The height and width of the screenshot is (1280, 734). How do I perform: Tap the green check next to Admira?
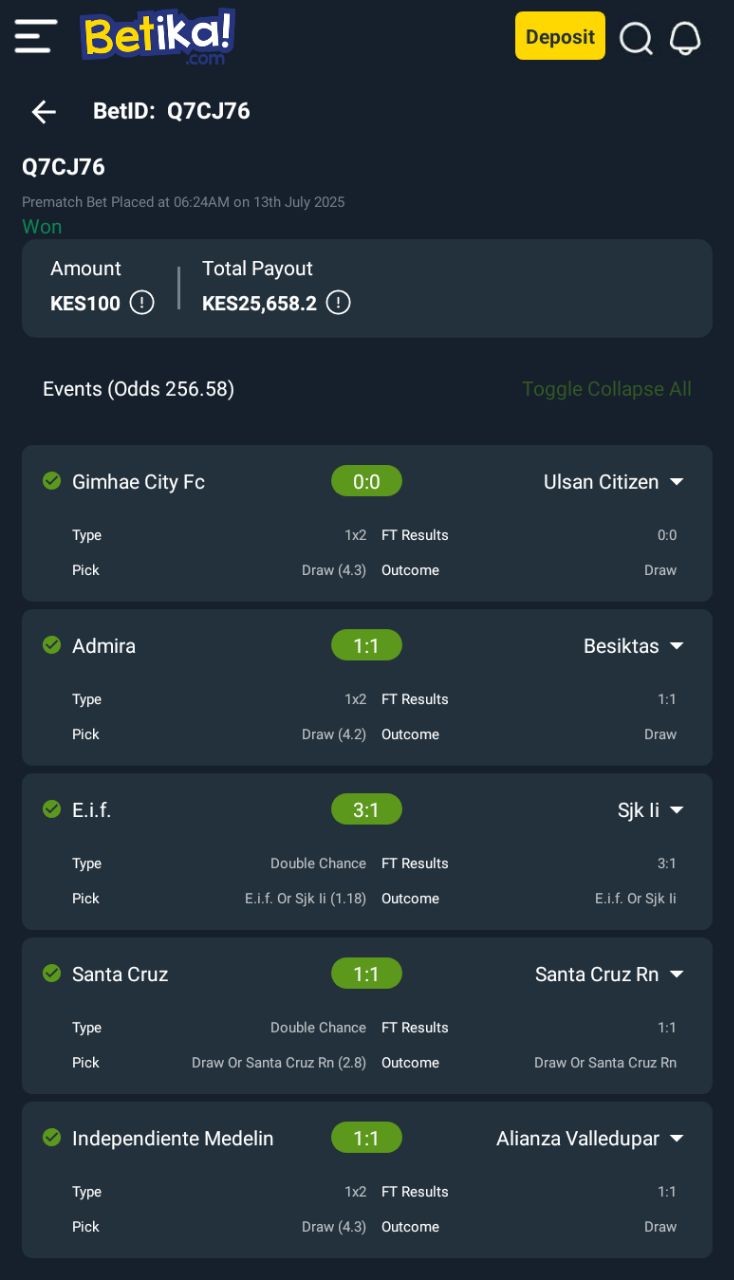pos(52,645)
